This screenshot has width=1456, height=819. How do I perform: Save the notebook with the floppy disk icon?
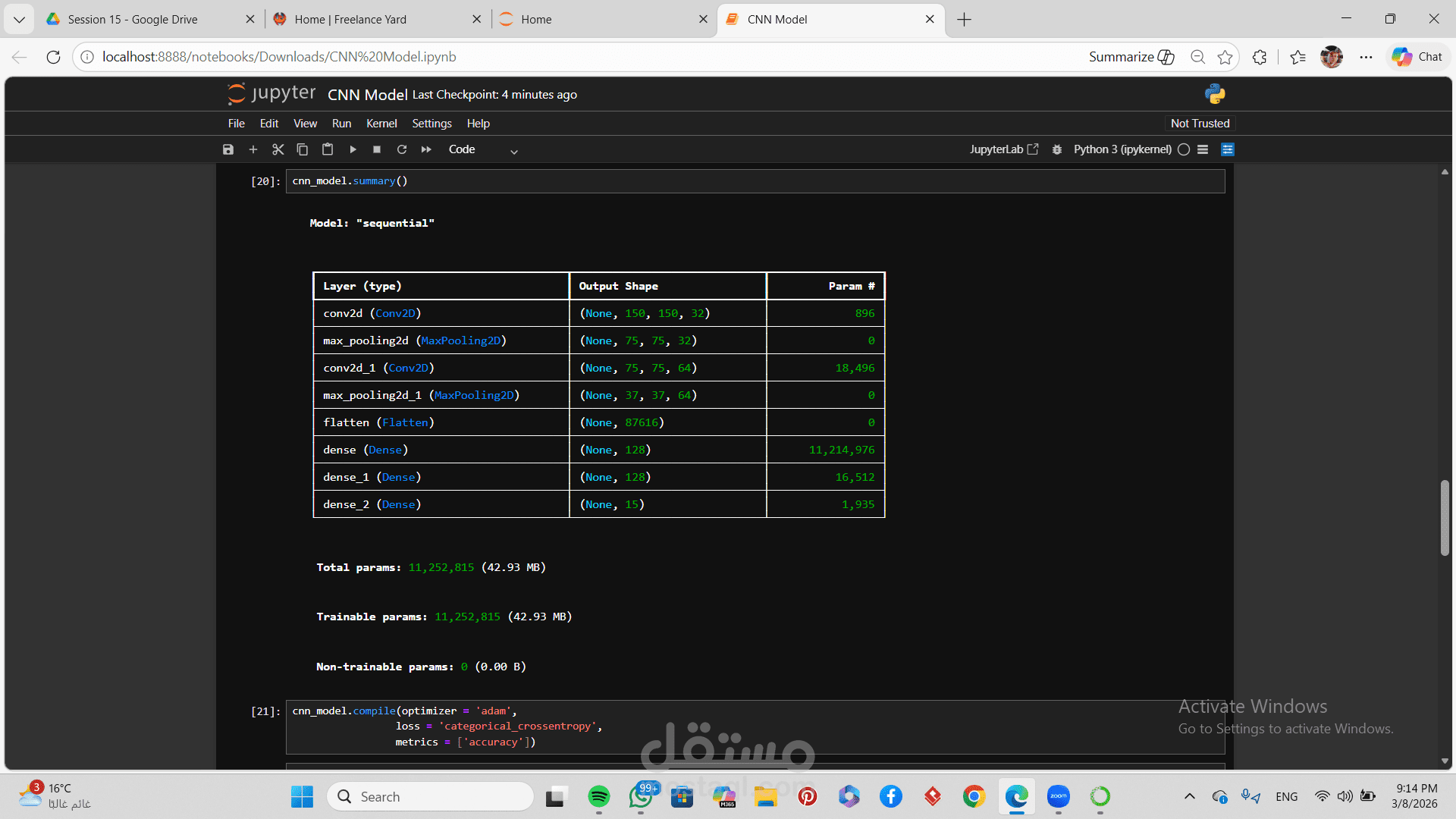pyautogui.click(x=228, y=149)
